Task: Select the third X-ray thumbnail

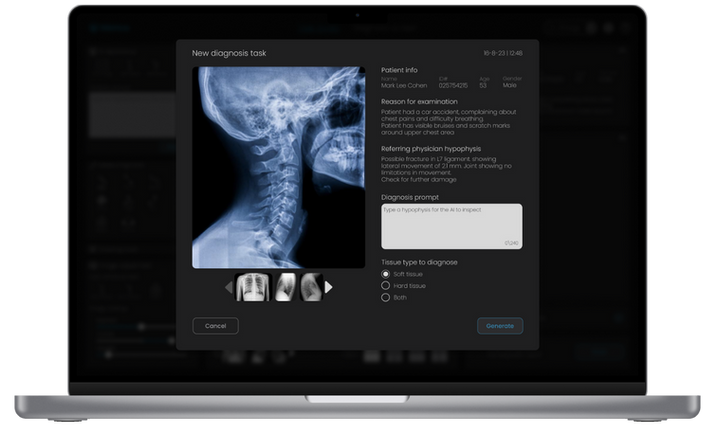Action: (311, 287)
